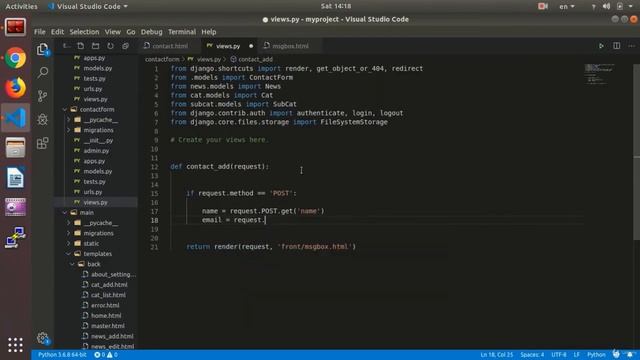
Task: Open the editor More Actions ellipsis
Action: coord(631,46)
